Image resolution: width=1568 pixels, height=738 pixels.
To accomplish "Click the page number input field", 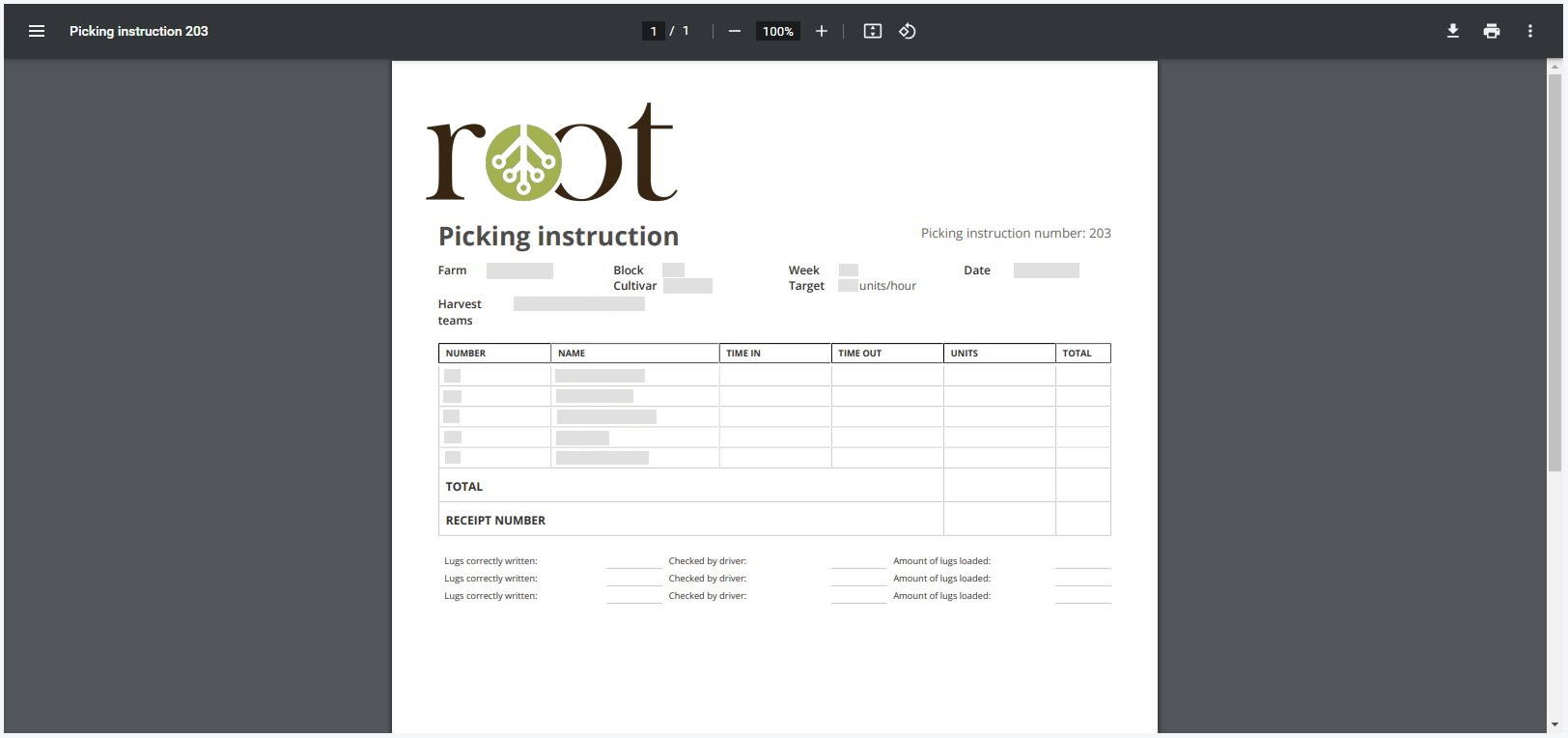I will tap(654, 31).
